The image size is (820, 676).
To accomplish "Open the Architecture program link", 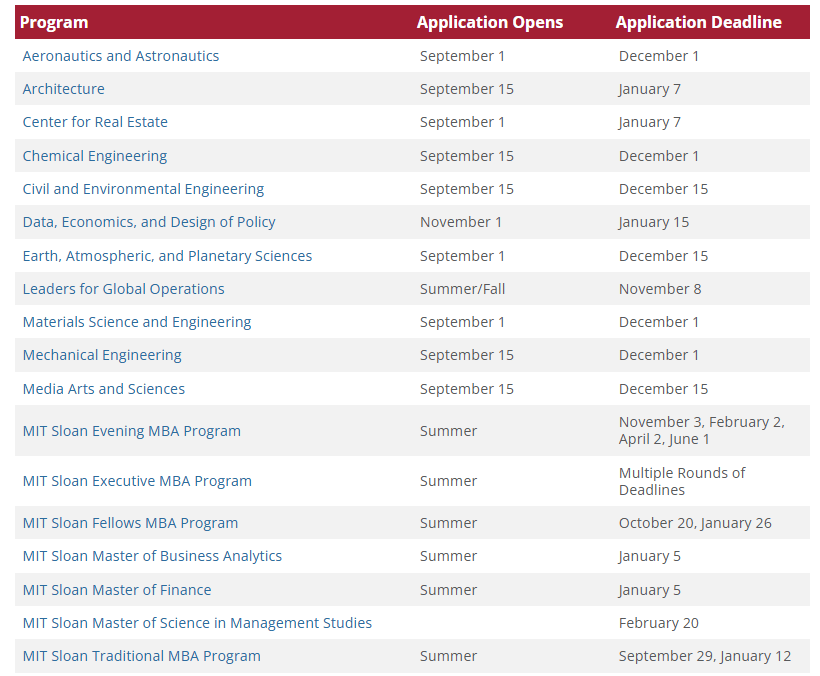I will [x=63, y=89].
